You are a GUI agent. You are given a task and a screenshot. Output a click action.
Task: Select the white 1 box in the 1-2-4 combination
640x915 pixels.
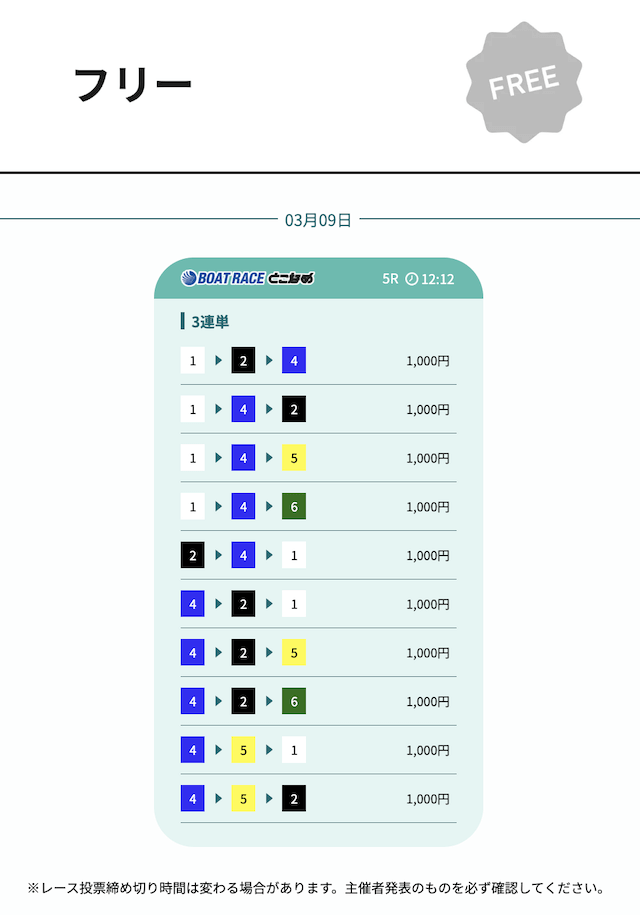coord(193,361)
